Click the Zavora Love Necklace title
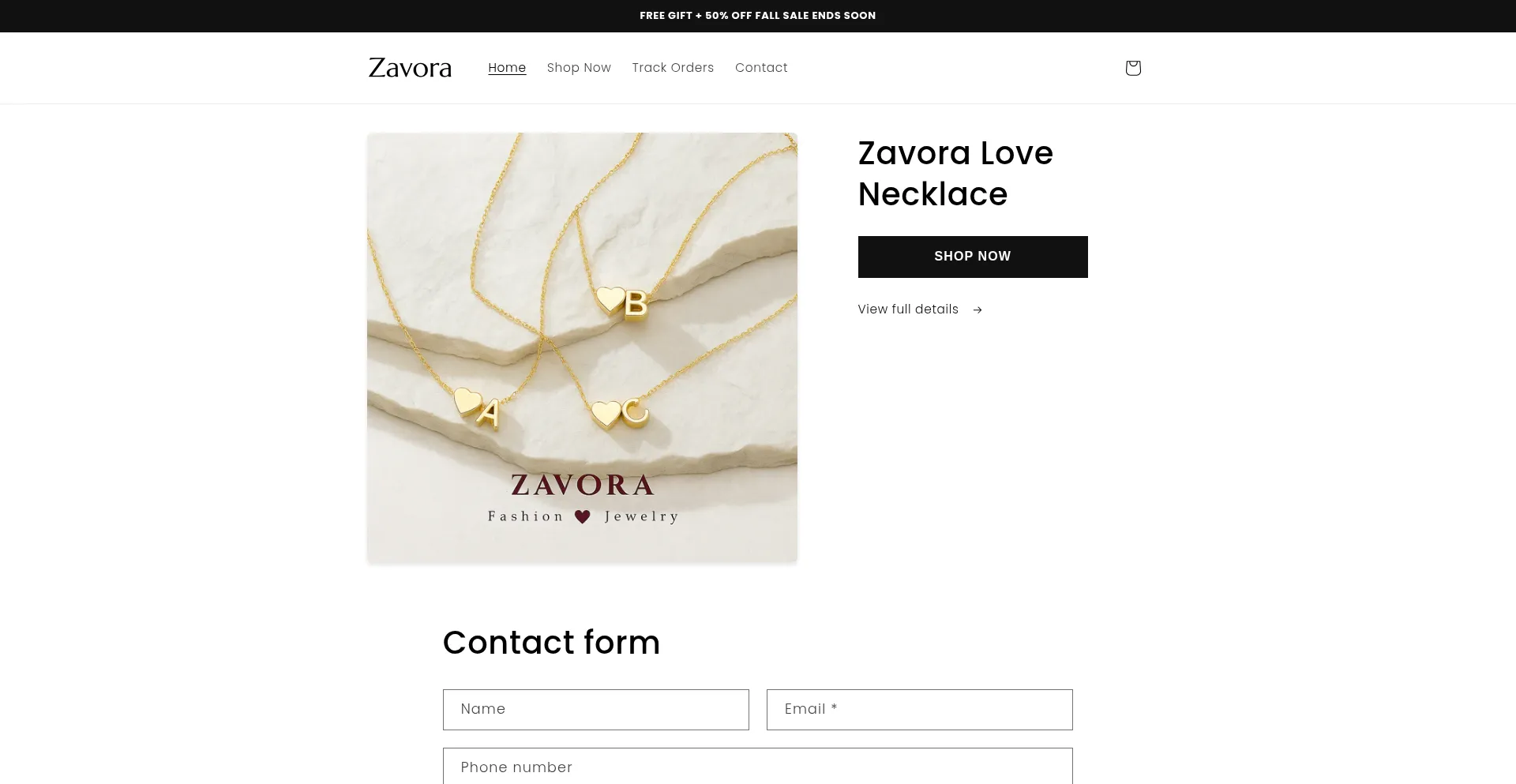The image size is (1516, 784). [x=955, y=174]
